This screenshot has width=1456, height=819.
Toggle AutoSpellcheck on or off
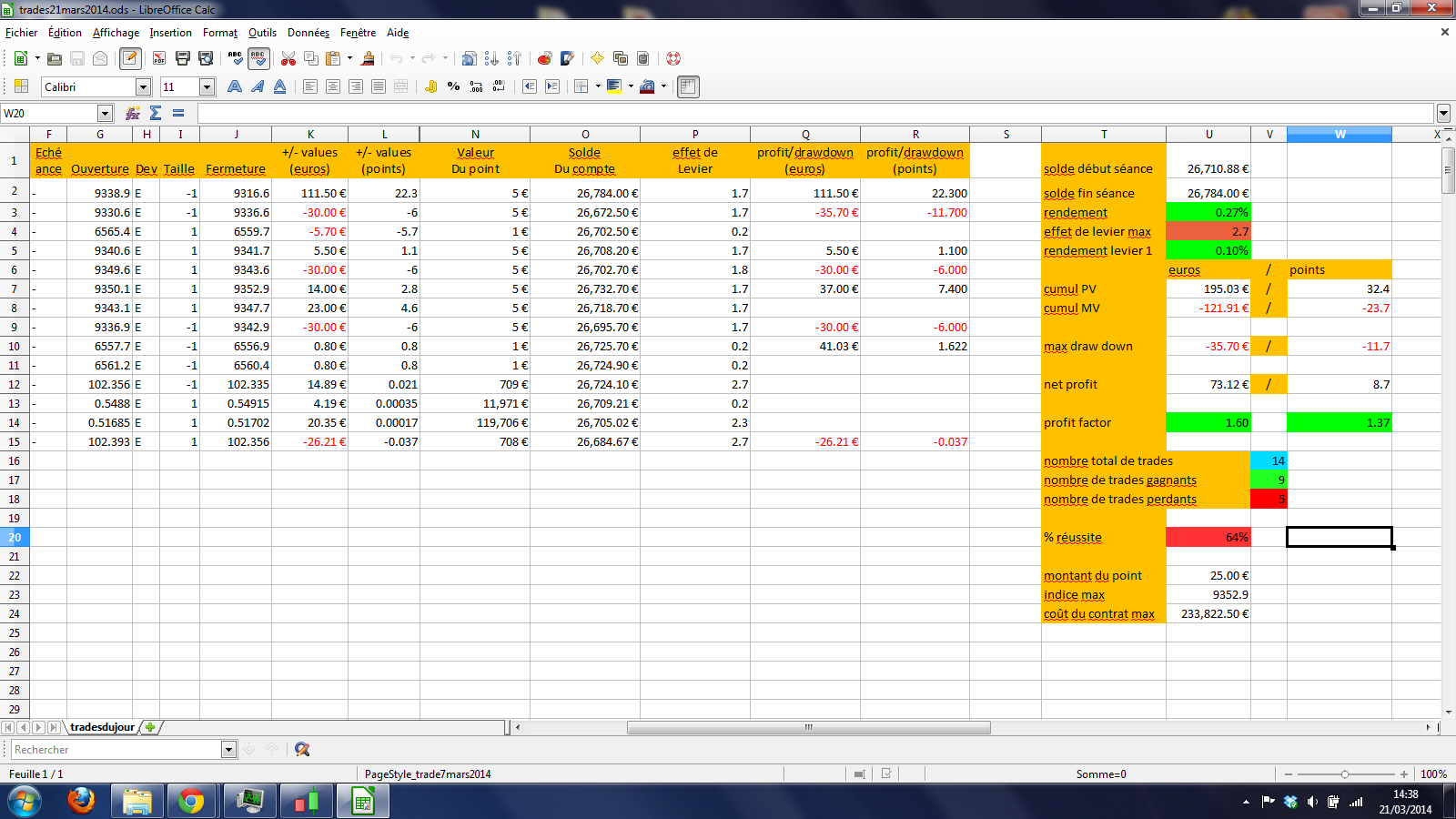pos(258,58)
